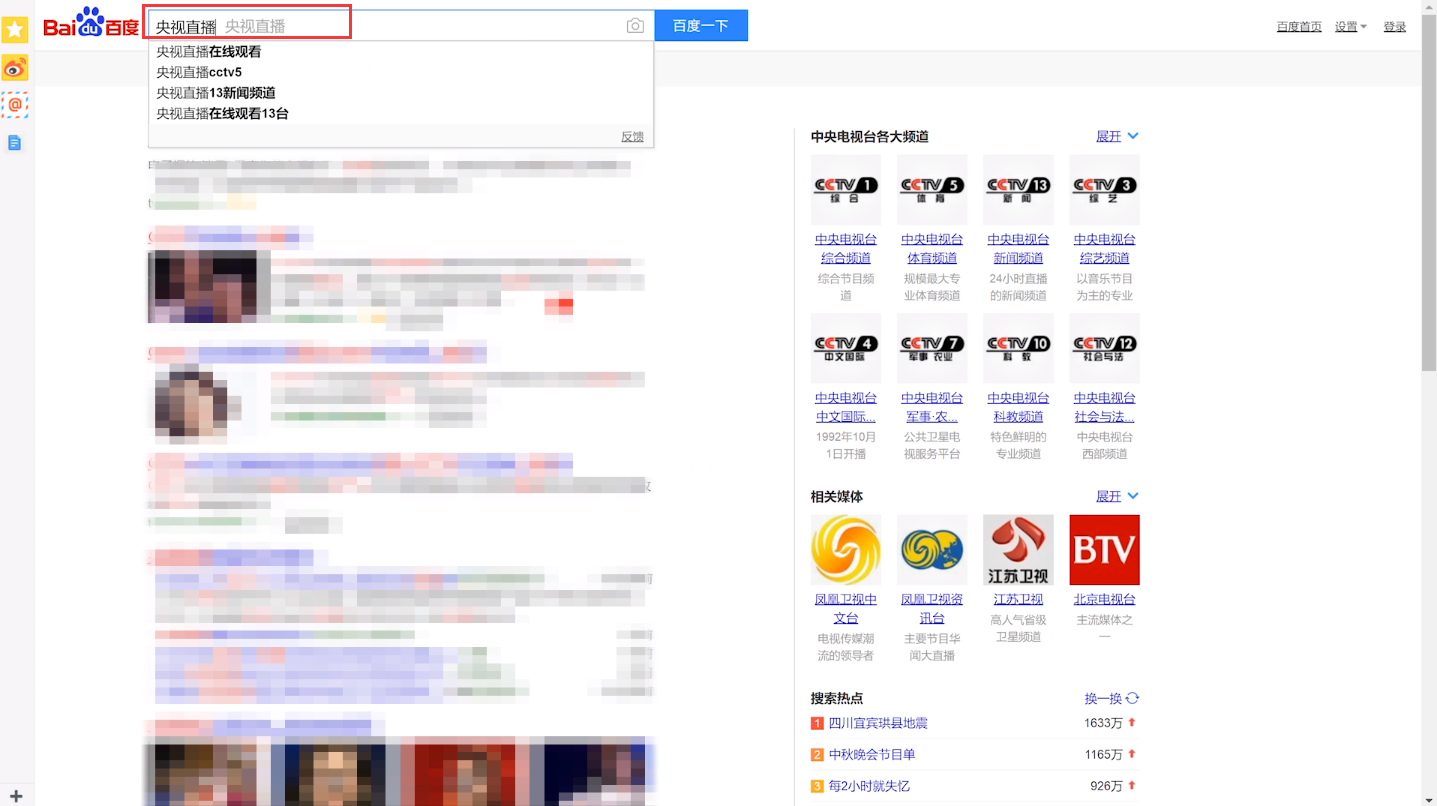The image size is (1437, 806).
Task: Open hot search 中秋晚会节目单
Action: [x=872, y=755]
